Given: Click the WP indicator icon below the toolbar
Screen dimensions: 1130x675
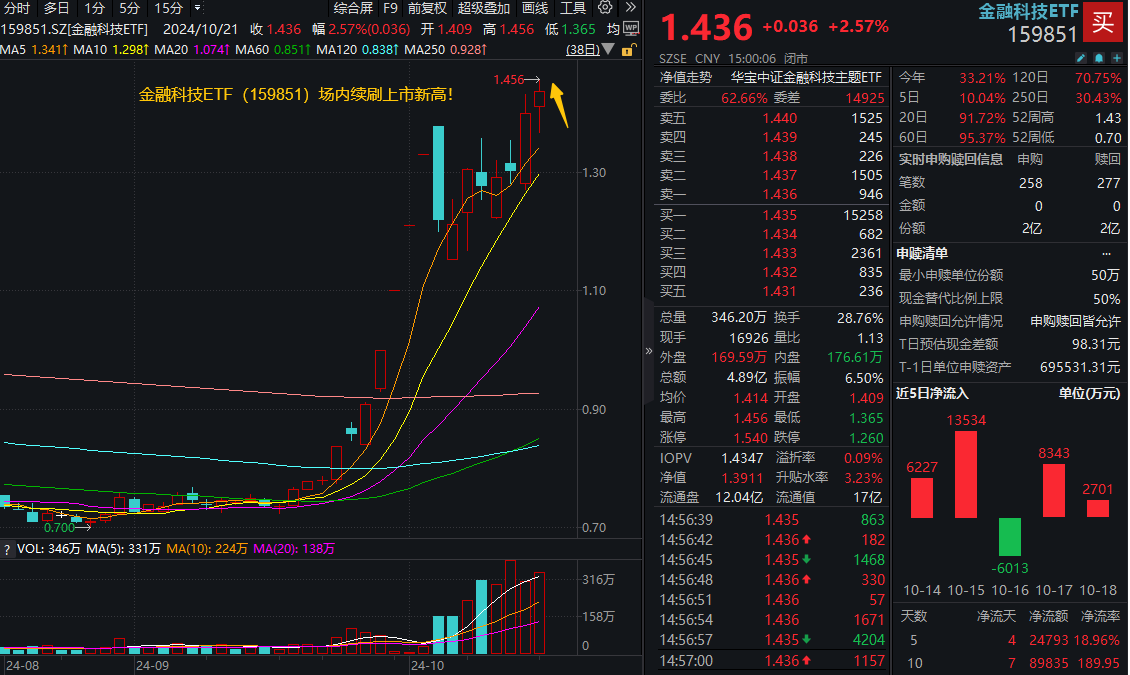Looking at the screenshot, I should (630, 28).
